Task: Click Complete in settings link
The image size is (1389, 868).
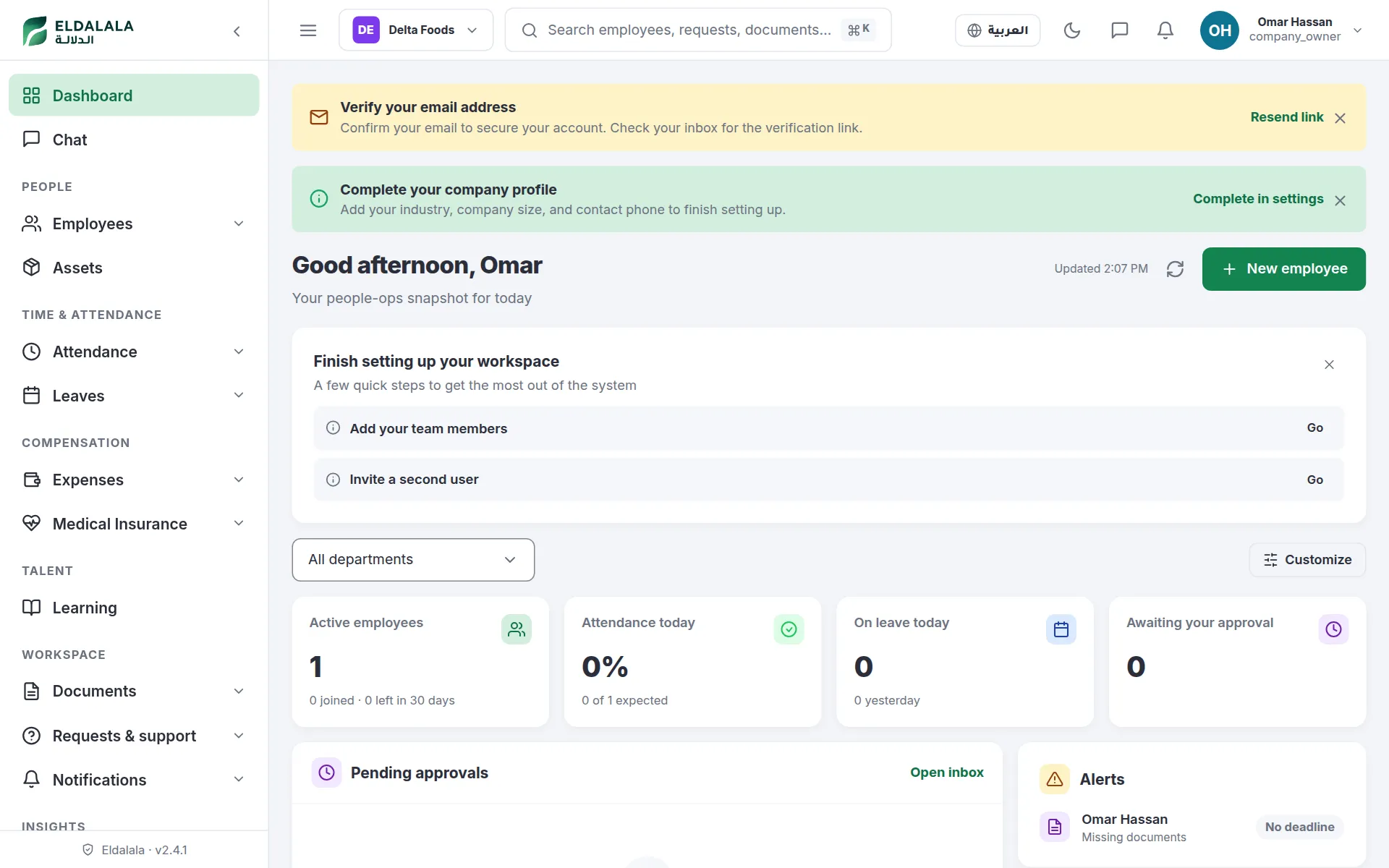Action: [1258, 199]
